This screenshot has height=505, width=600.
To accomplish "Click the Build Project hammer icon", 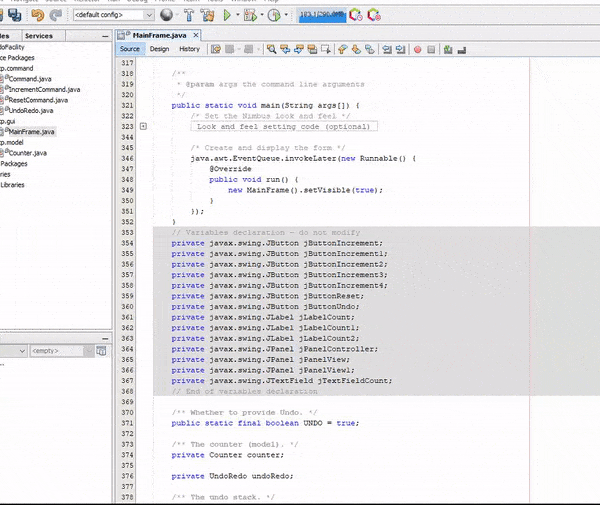I will pos(188,15).
